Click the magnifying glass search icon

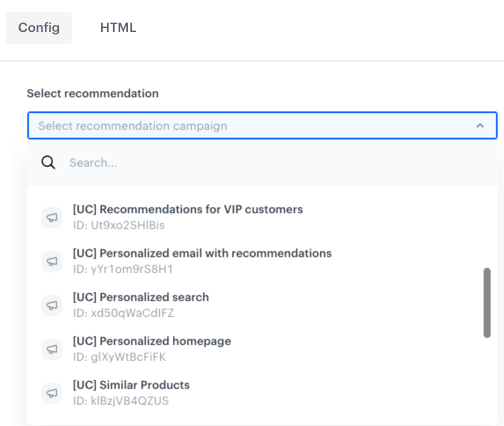coord(48,163)
